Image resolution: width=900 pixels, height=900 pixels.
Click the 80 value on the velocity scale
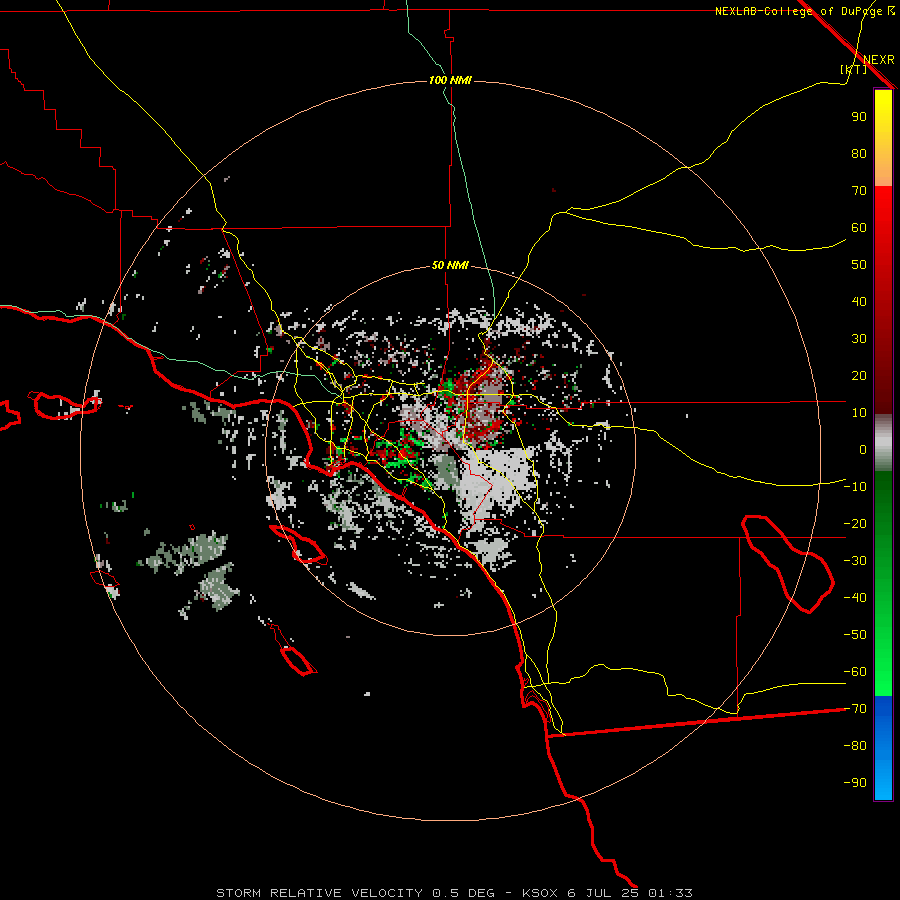859,153
